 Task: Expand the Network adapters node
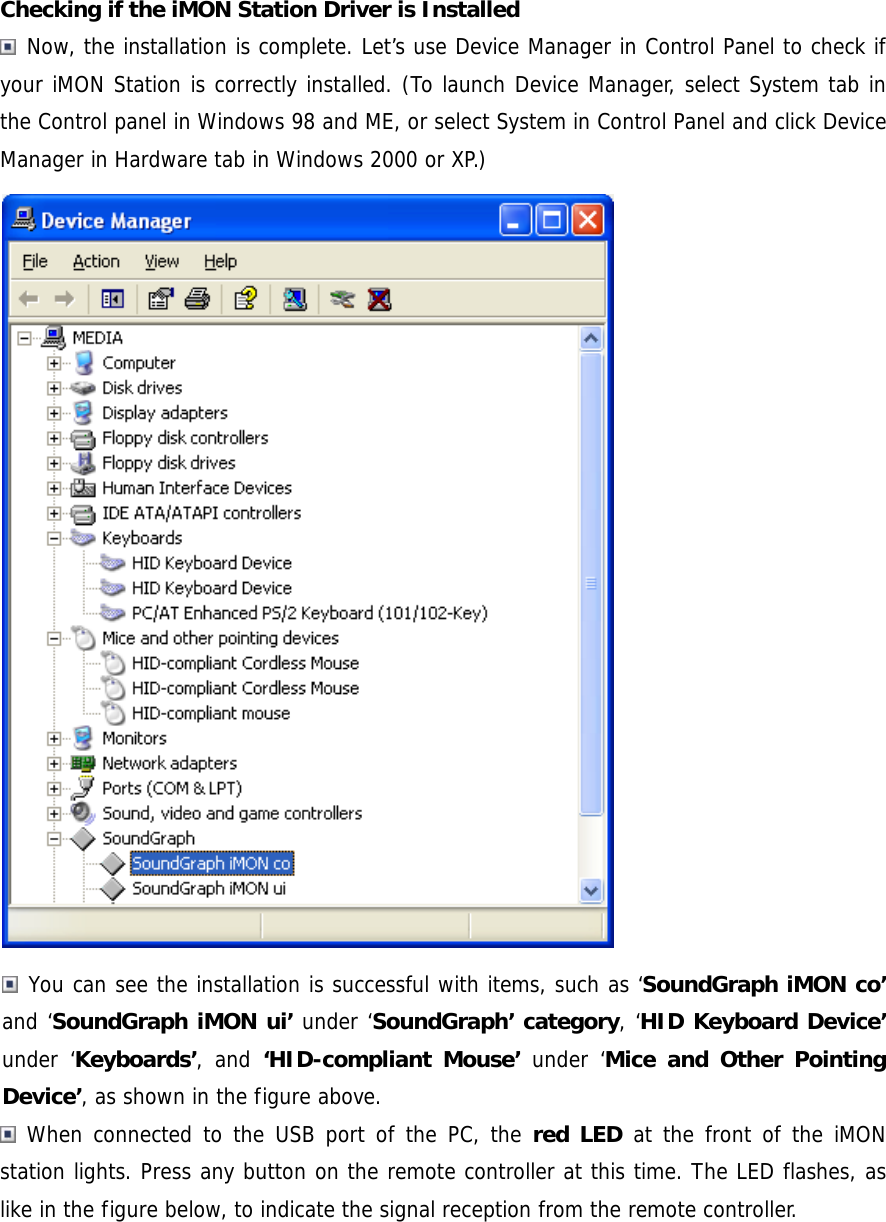[x=53, y=762]
